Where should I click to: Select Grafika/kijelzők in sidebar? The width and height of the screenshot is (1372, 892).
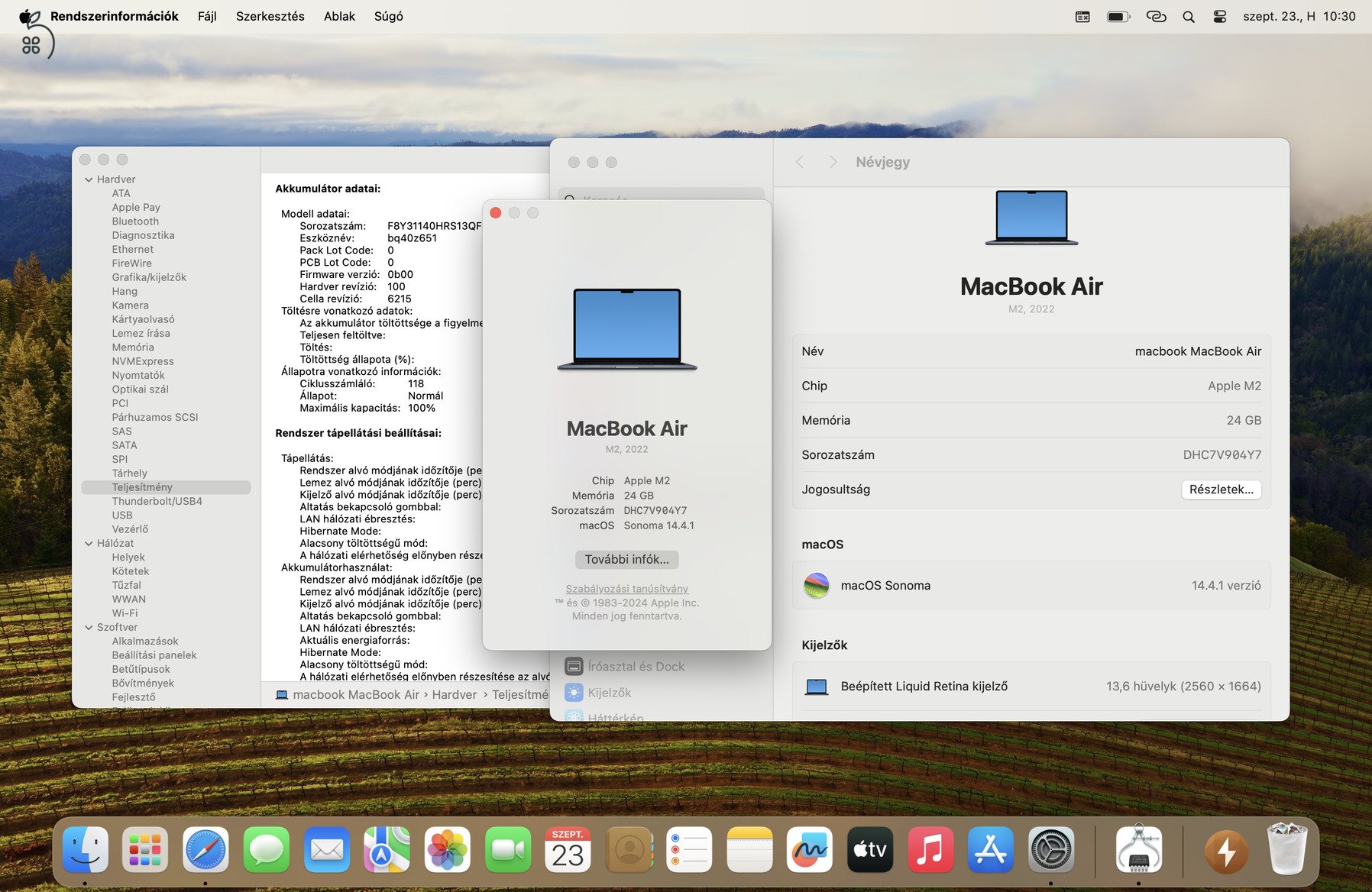149,277
